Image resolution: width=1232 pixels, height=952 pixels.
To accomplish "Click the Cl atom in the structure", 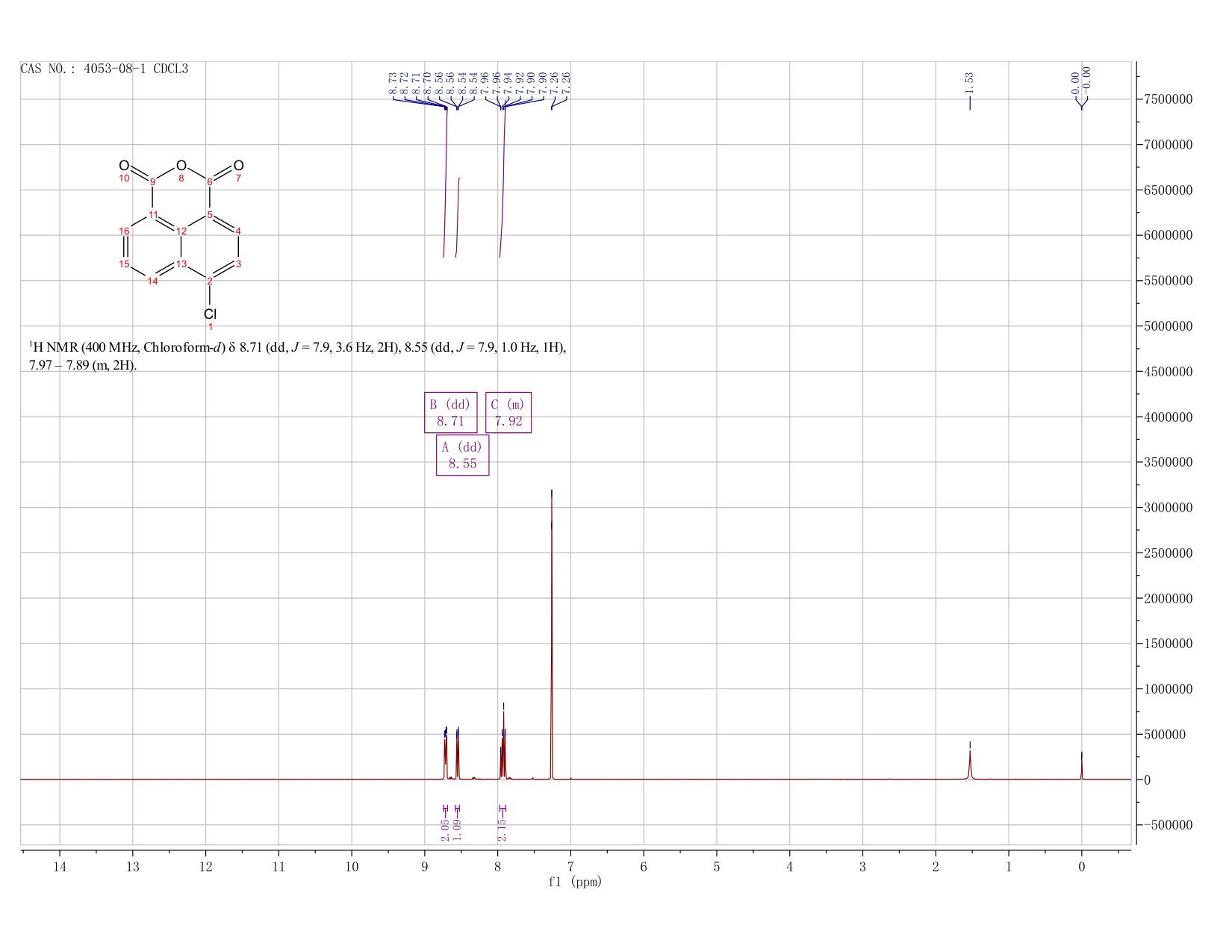I will (210, 314).
